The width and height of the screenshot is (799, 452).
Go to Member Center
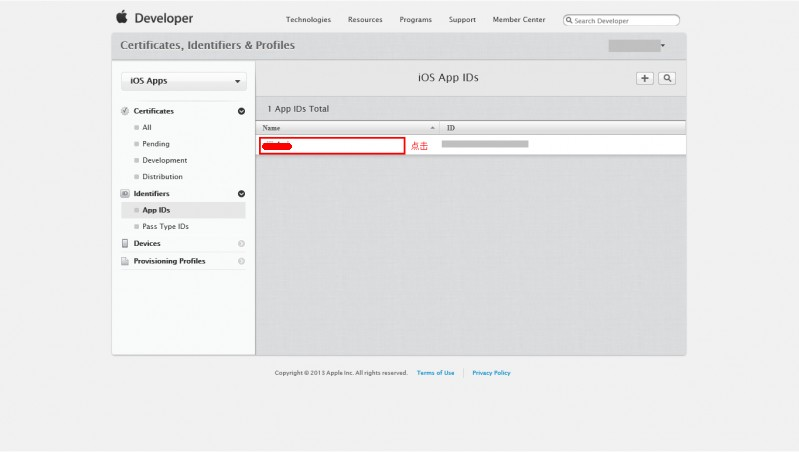coord(519,19)
